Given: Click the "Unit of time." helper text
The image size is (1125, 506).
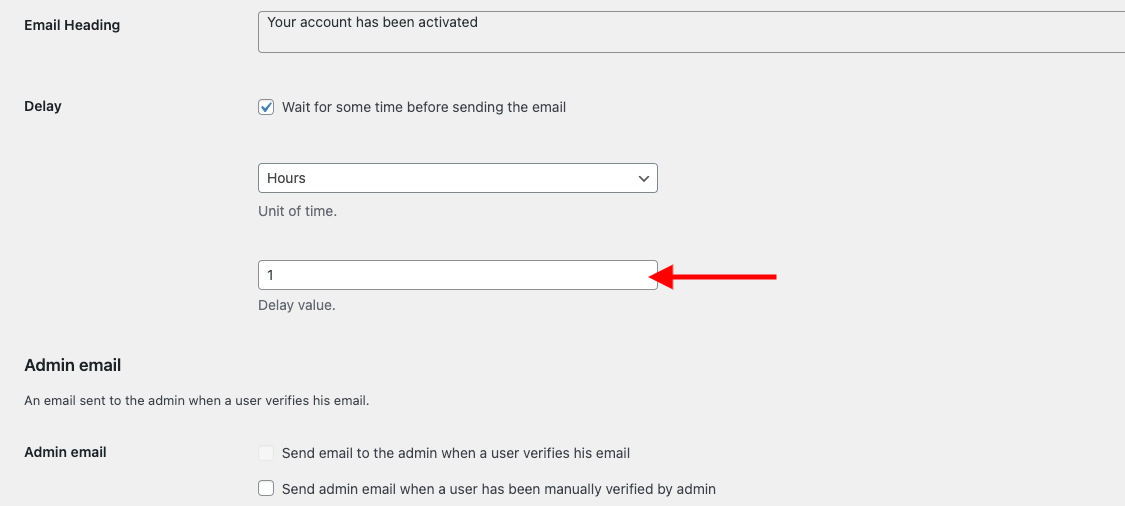Looking at the screenshot, I should 297,211.
